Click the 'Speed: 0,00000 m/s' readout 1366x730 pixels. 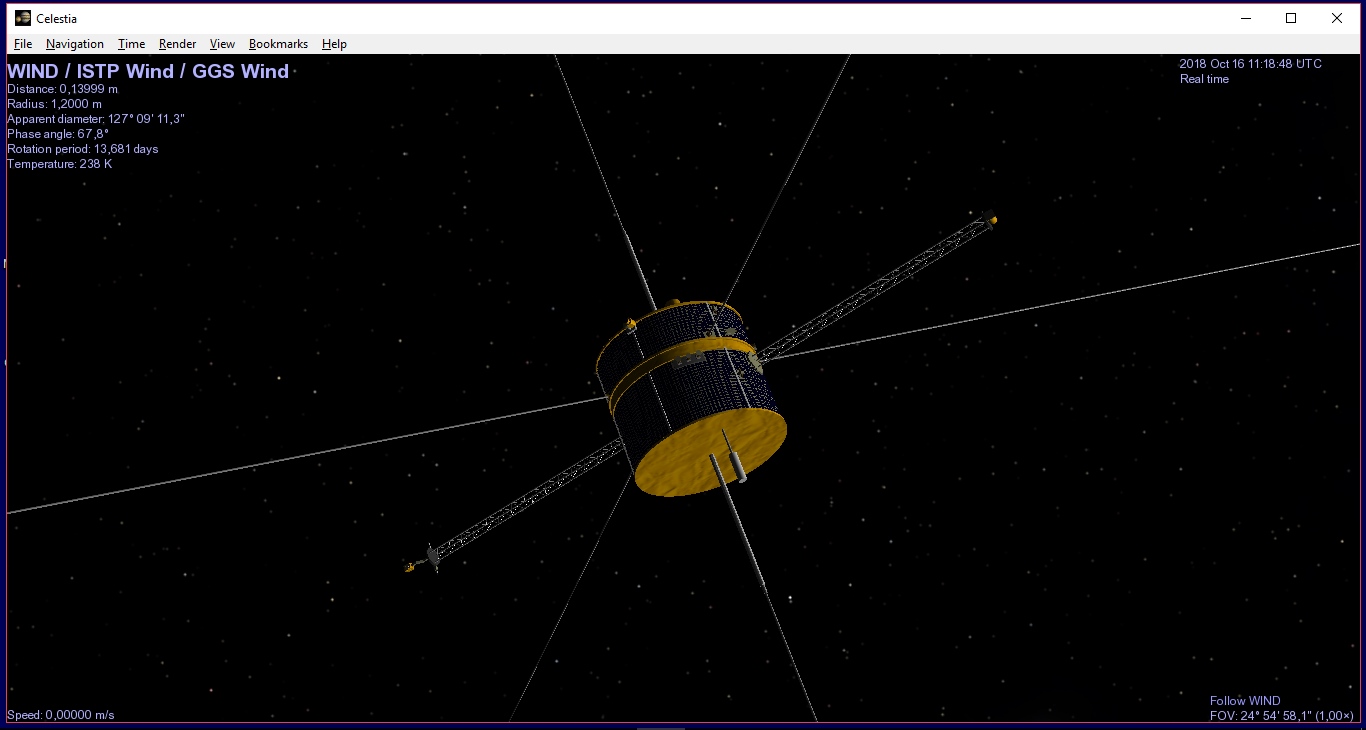(61, 715)
